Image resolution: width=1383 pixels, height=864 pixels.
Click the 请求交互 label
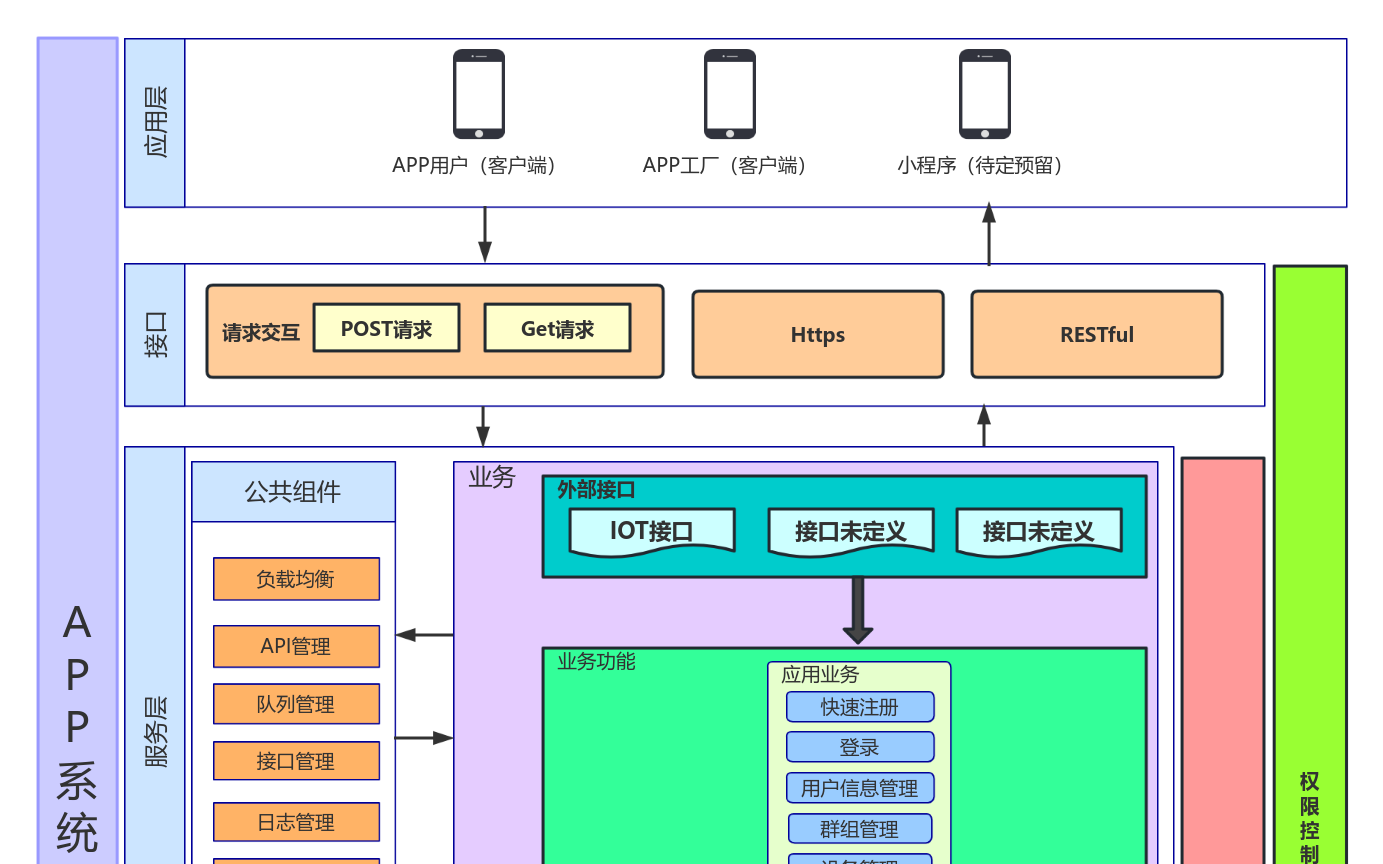click(260, 332)
